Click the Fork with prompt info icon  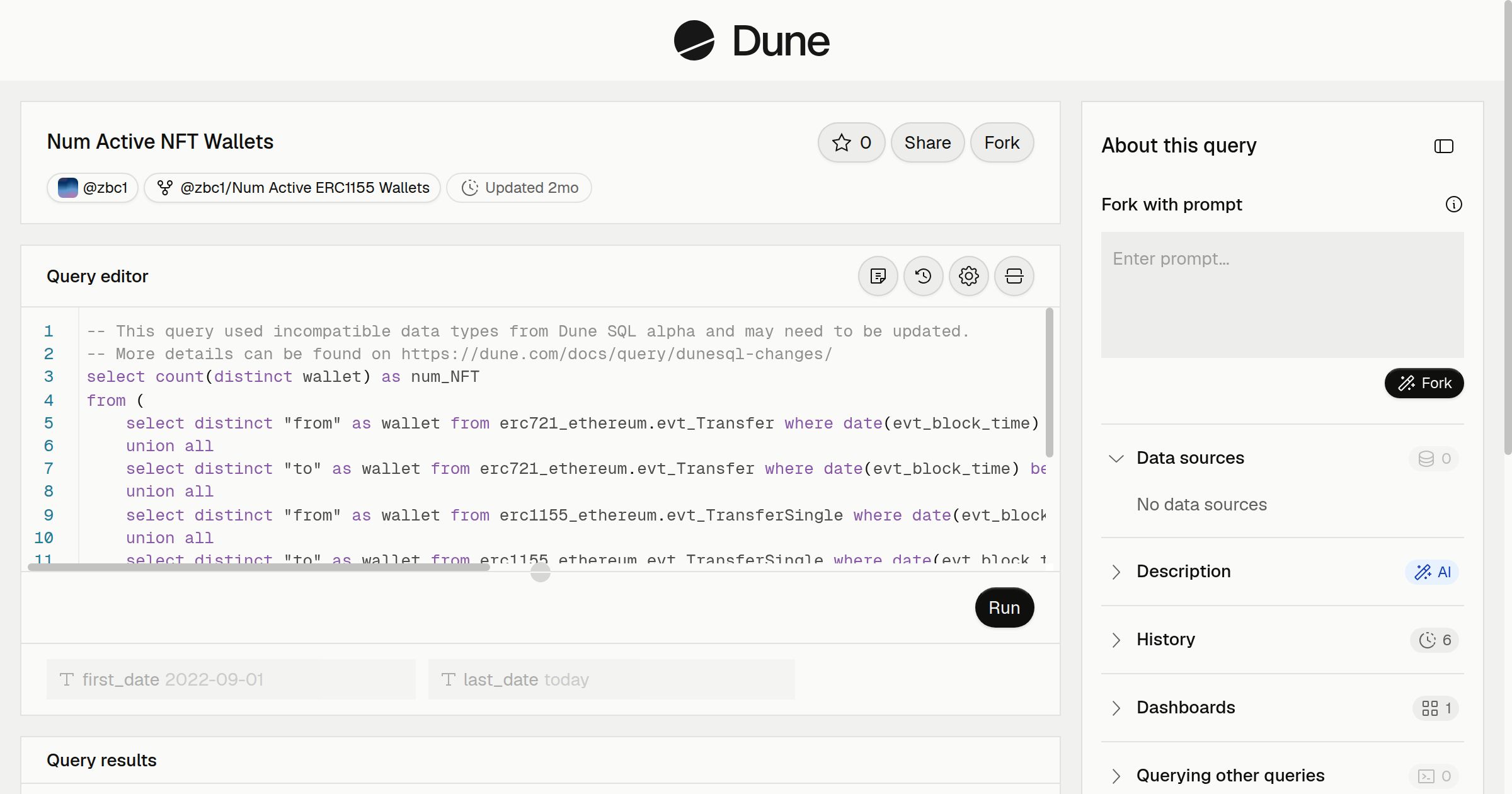tap(1453, 204)
